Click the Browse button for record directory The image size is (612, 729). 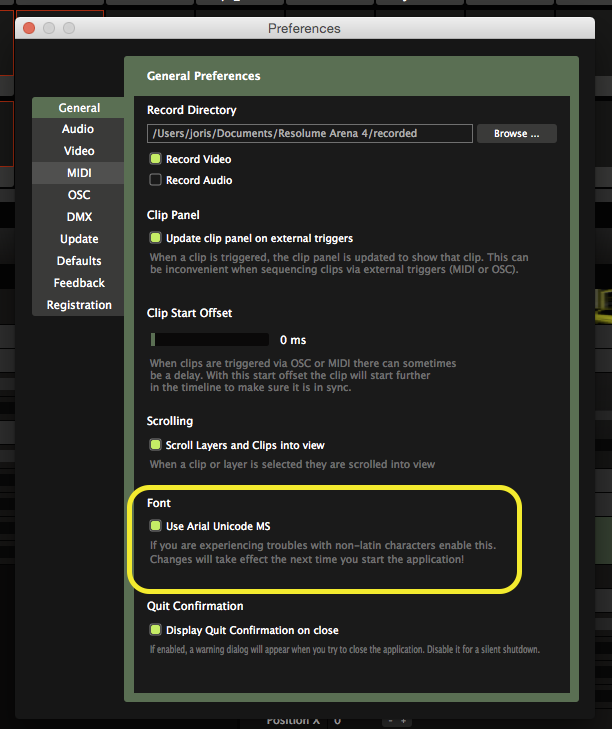(516, 133)
